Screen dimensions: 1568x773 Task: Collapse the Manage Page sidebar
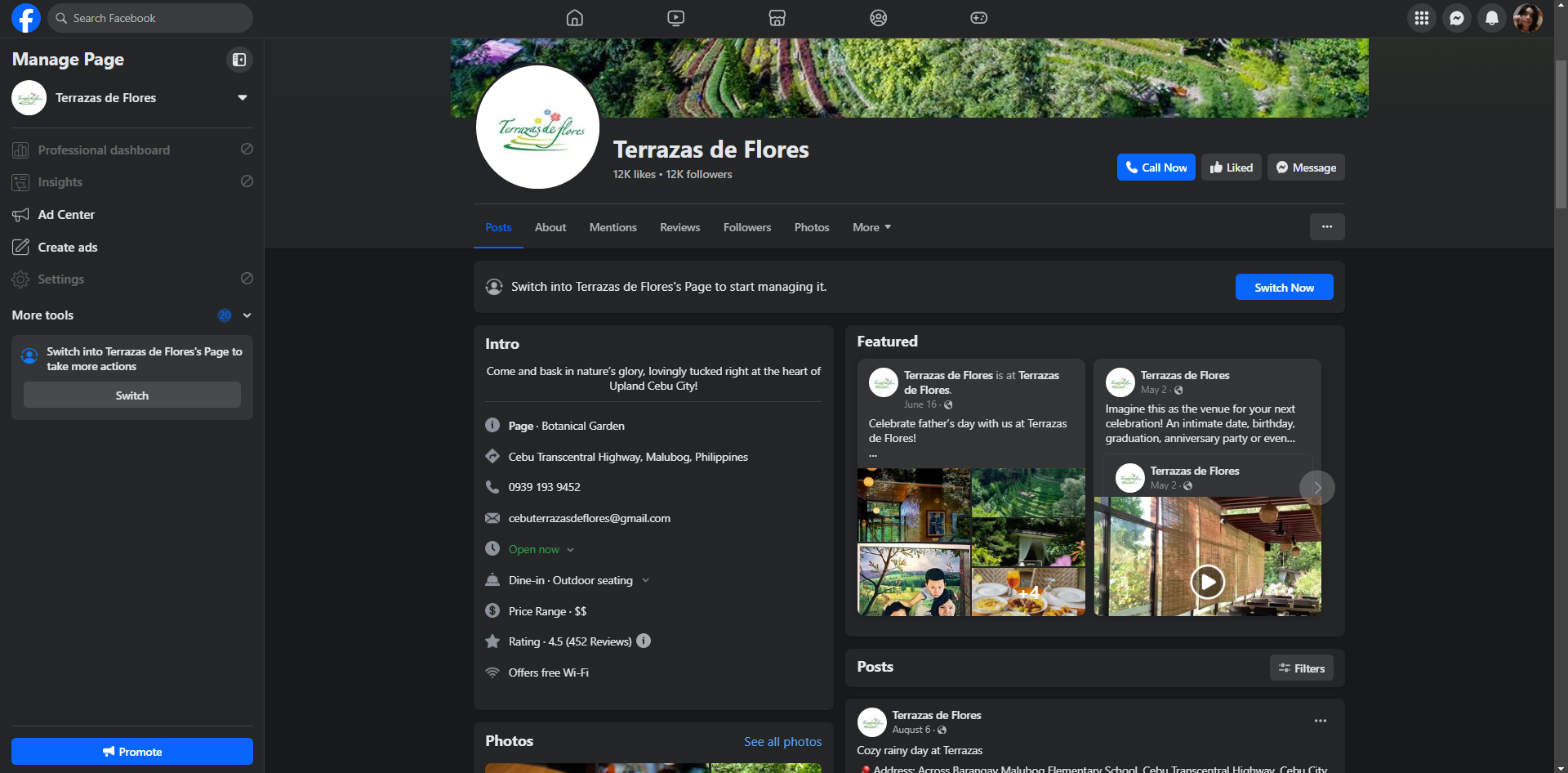pos(239,60)
